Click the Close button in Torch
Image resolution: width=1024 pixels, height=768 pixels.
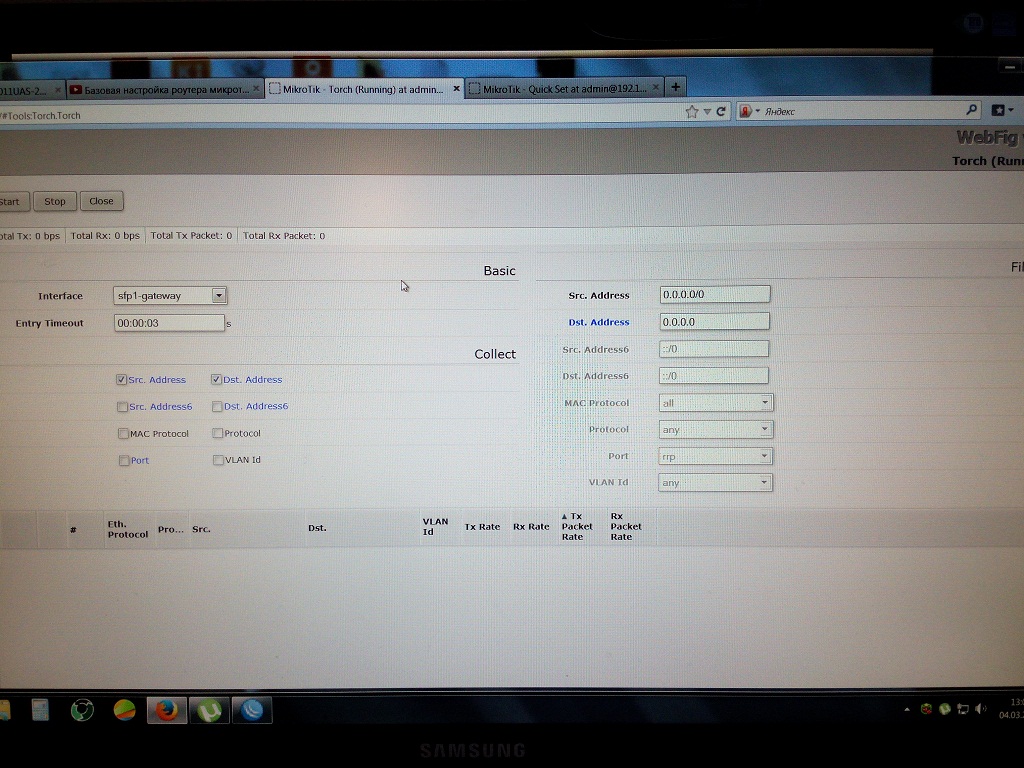(x=101, y=200)
